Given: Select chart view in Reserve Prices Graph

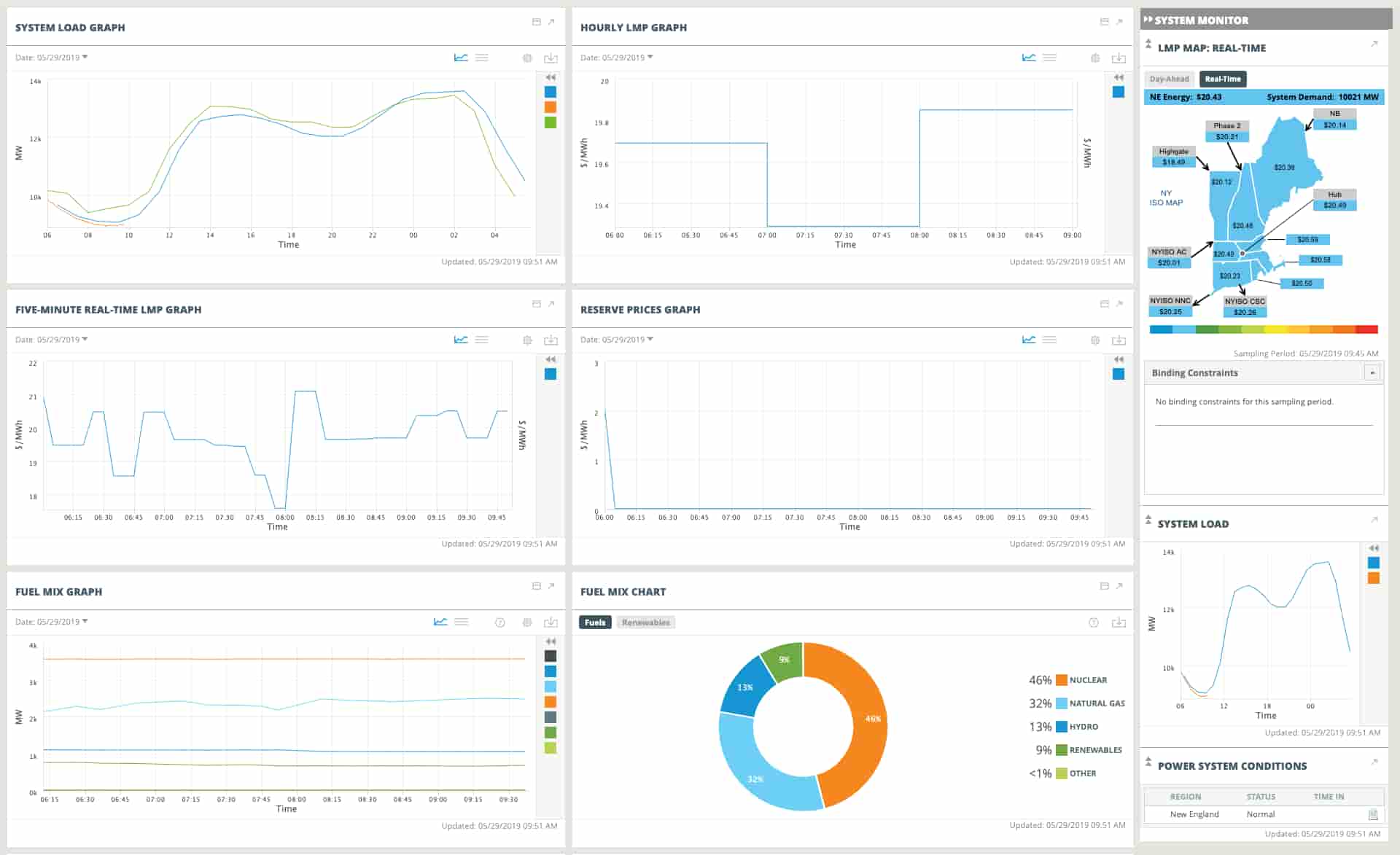Looking at the screenshot, I should [x=1029, y=340].
